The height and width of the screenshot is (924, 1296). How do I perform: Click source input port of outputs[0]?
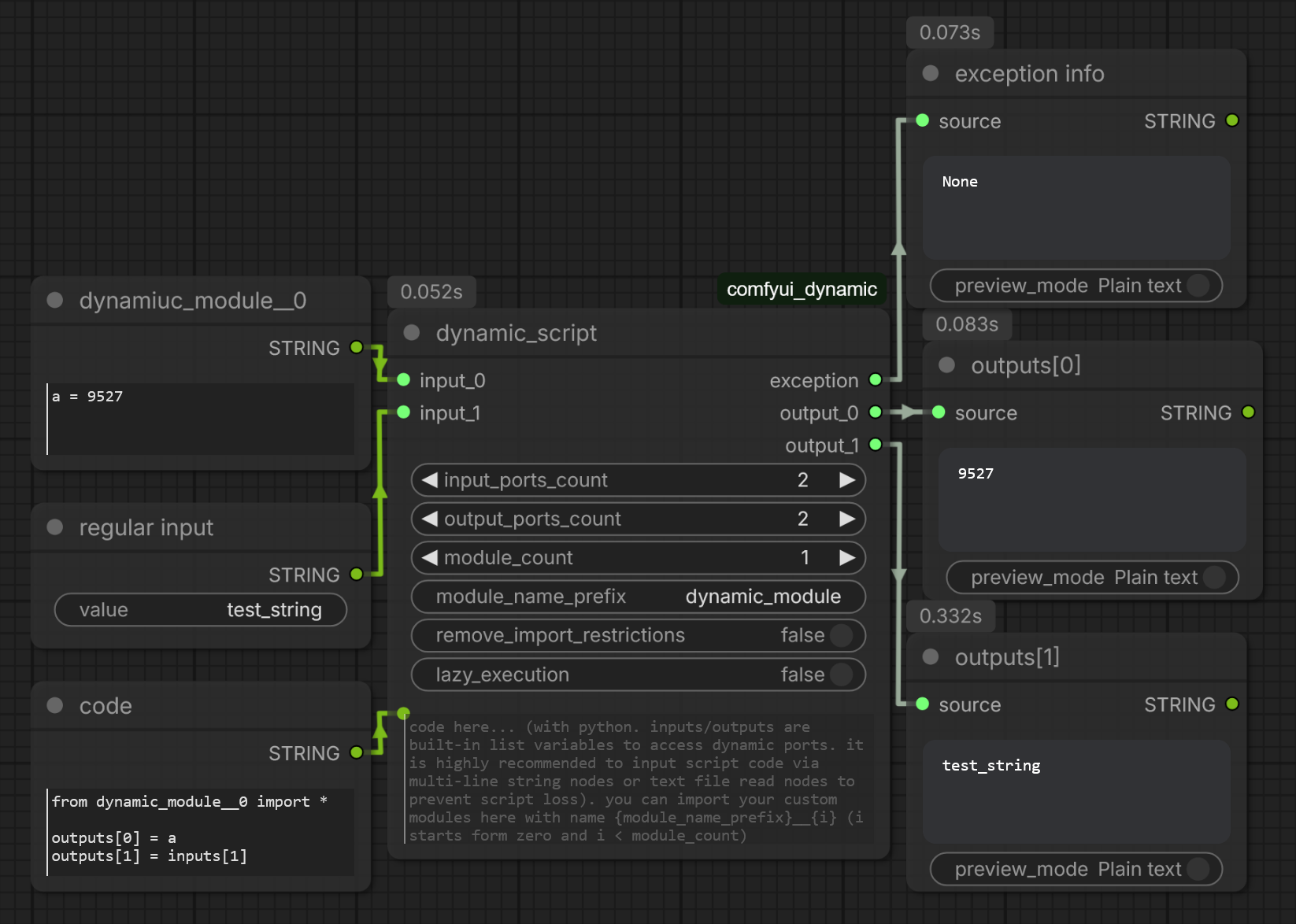[x=939, y=412]
